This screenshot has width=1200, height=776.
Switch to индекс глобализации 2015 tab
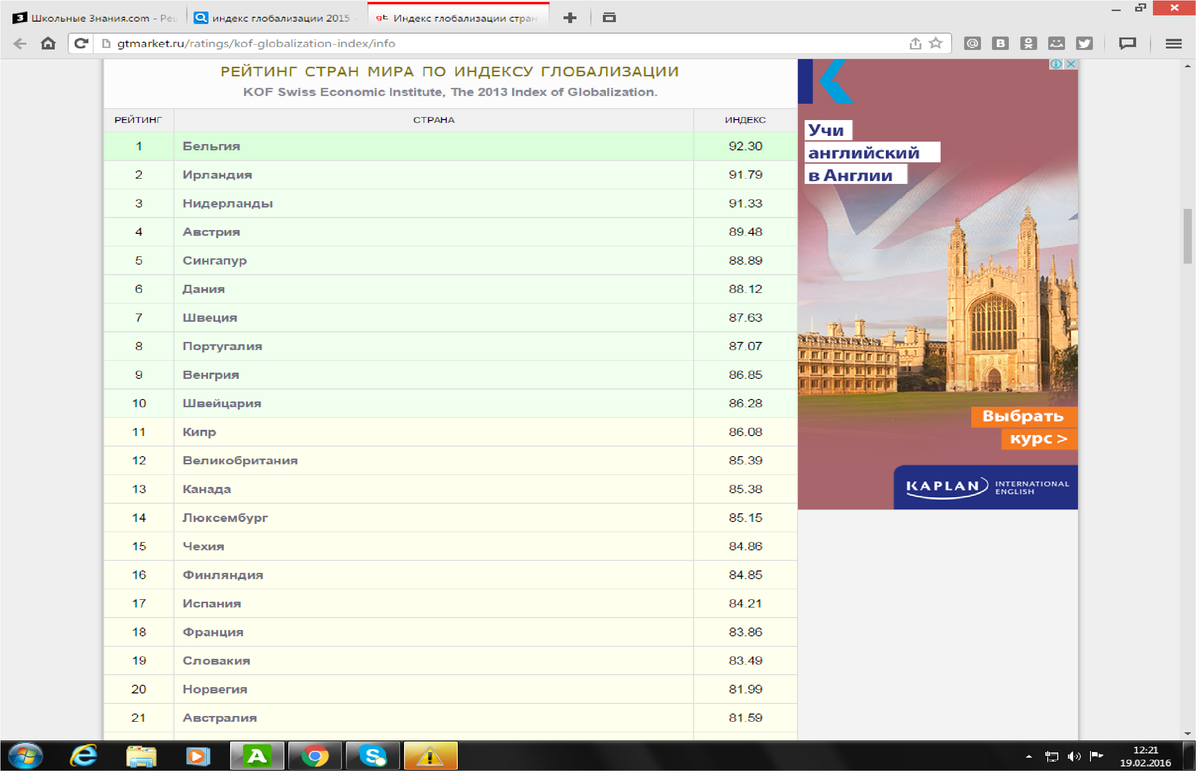[273, 17]
